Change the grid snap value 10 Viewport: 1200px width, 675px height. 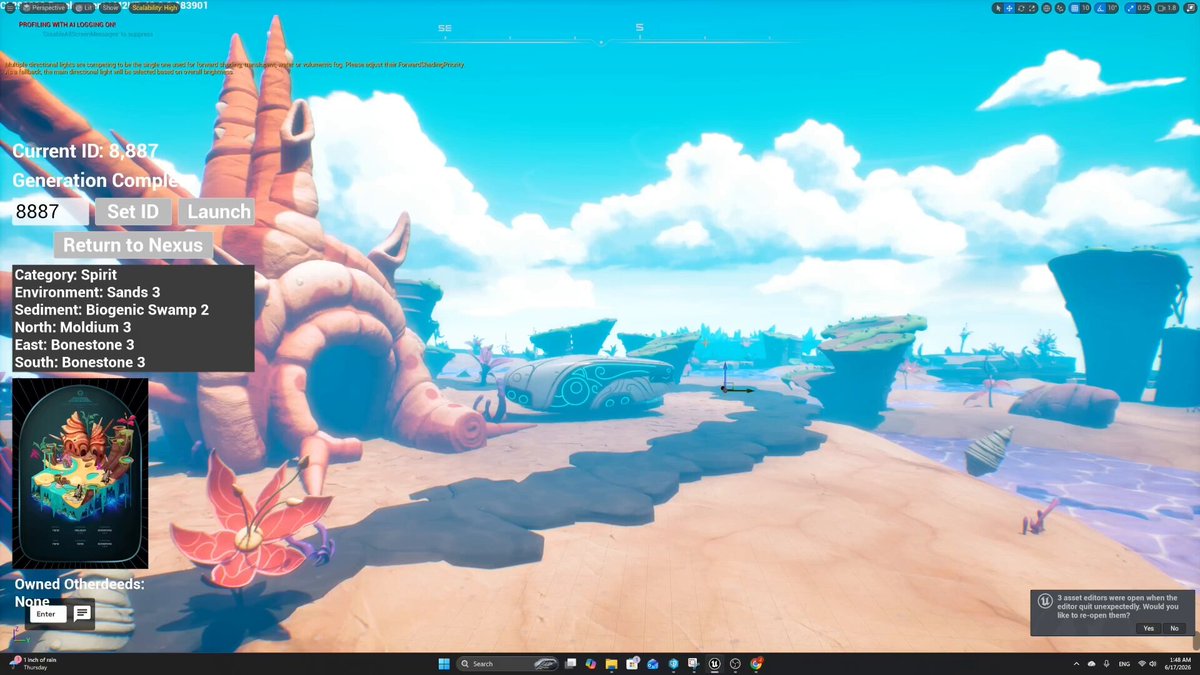pos(1086,8)
